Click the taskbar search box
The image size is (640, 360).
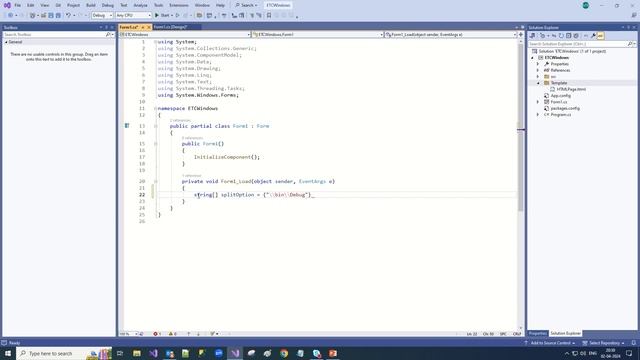click(x=64, y=353)
